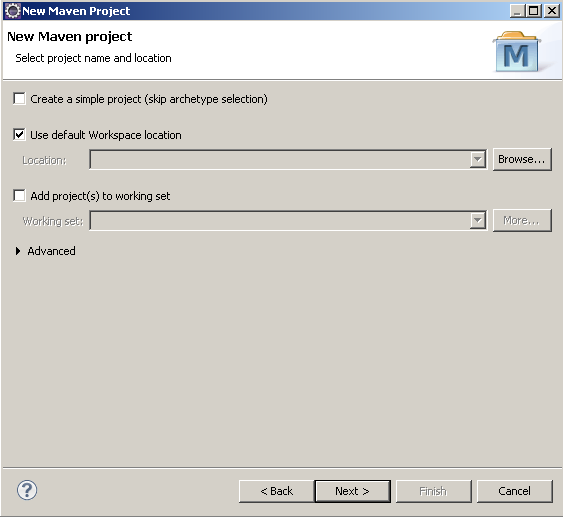Expand the Advanced section
This screenshot has height=517, width=563.
(x=18, y=251)
